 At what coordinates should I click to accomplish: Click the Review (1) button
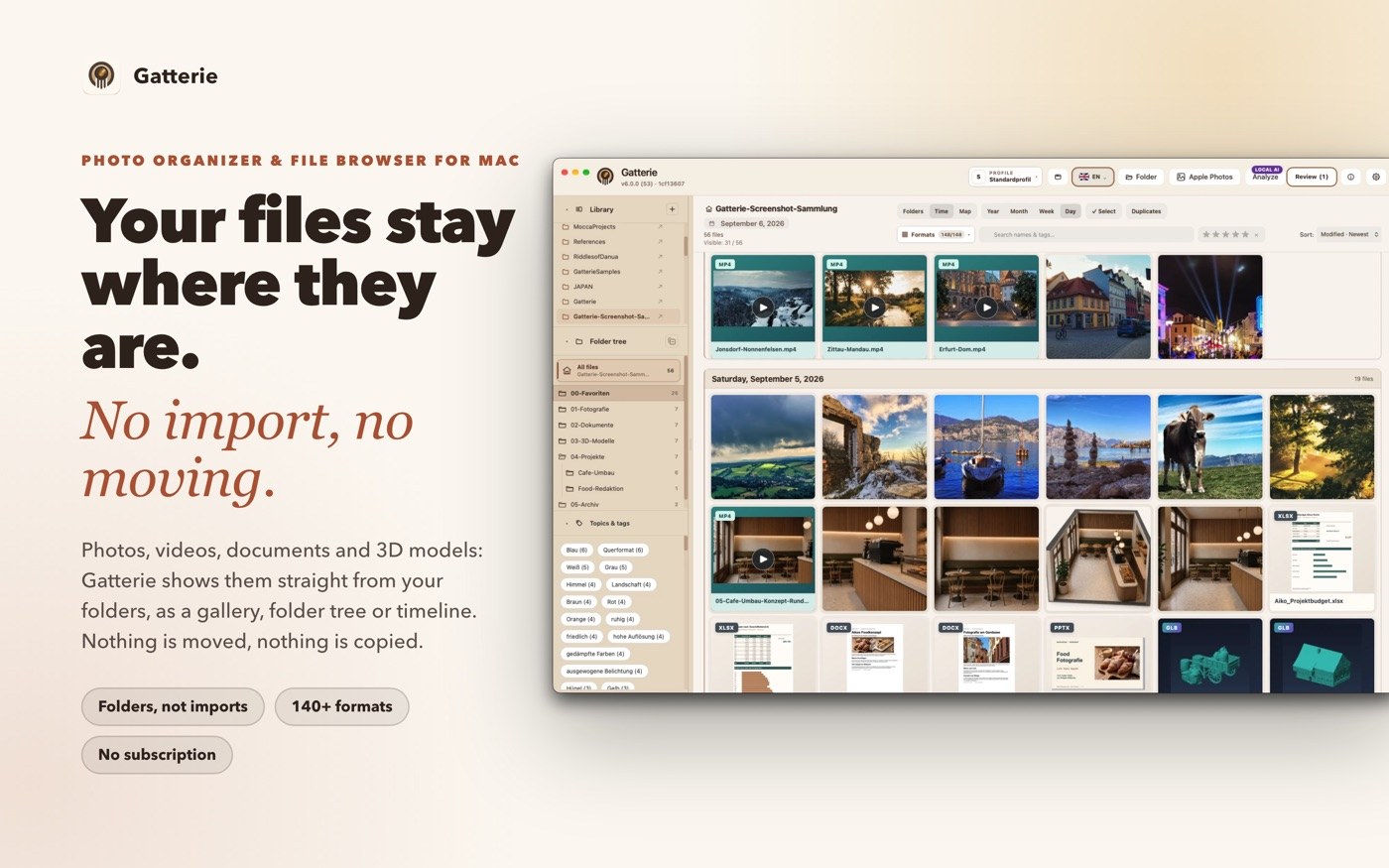pos(1312,177)
